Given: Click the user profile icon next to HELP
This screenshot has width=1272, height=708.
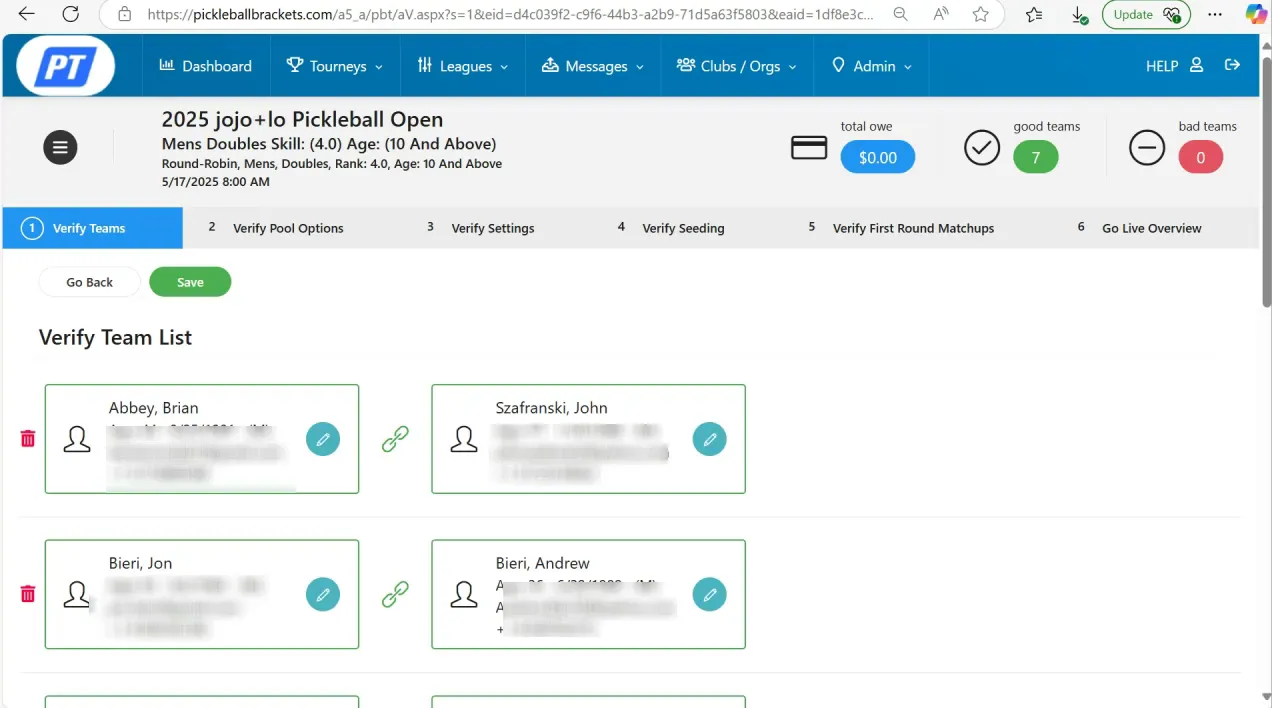Looking at the screenshot, I should (1196, 65).
